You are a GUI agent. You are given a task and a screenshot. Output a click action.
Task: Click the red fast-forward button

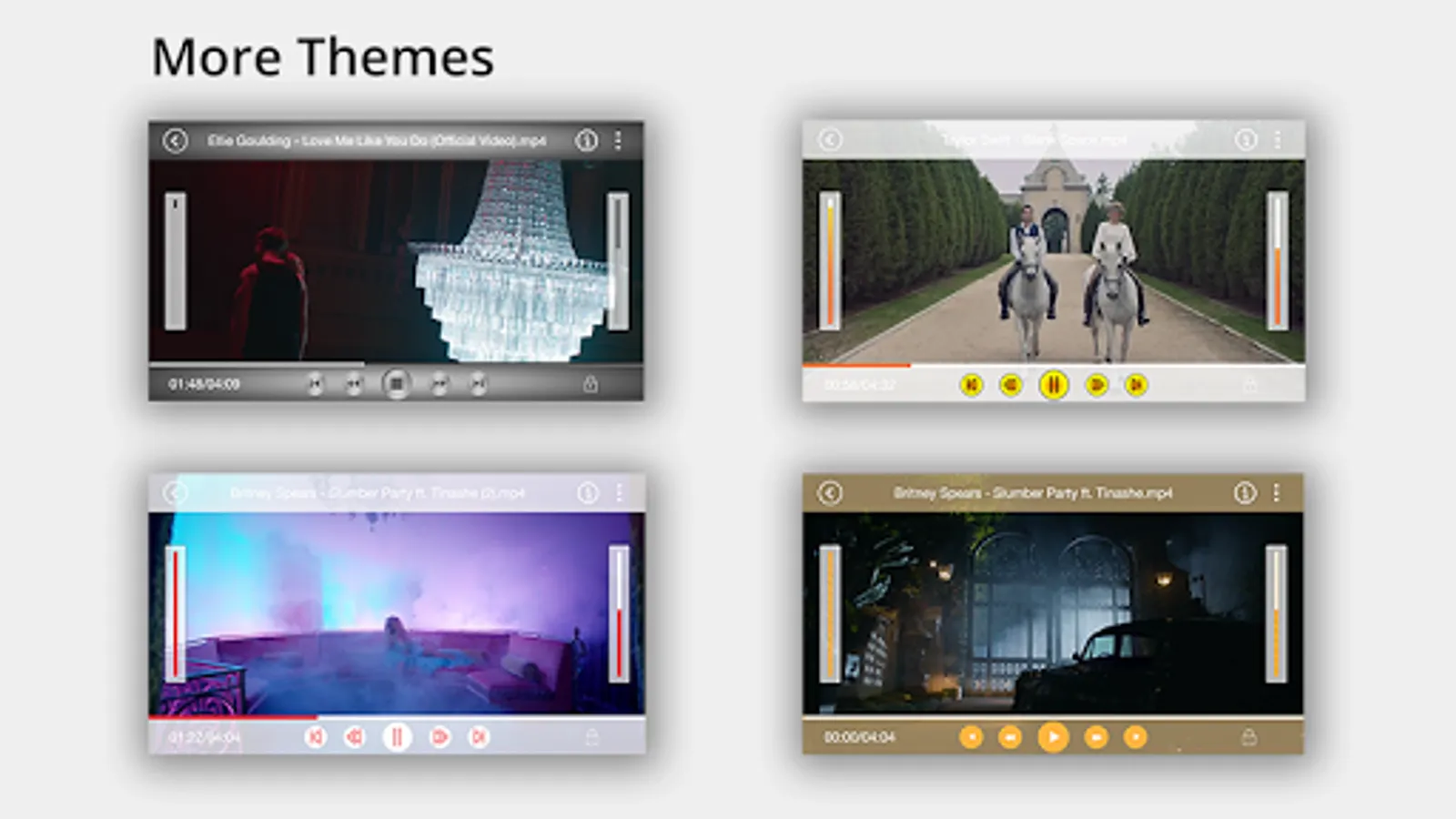pyautogui.click(x=440, y=736)
